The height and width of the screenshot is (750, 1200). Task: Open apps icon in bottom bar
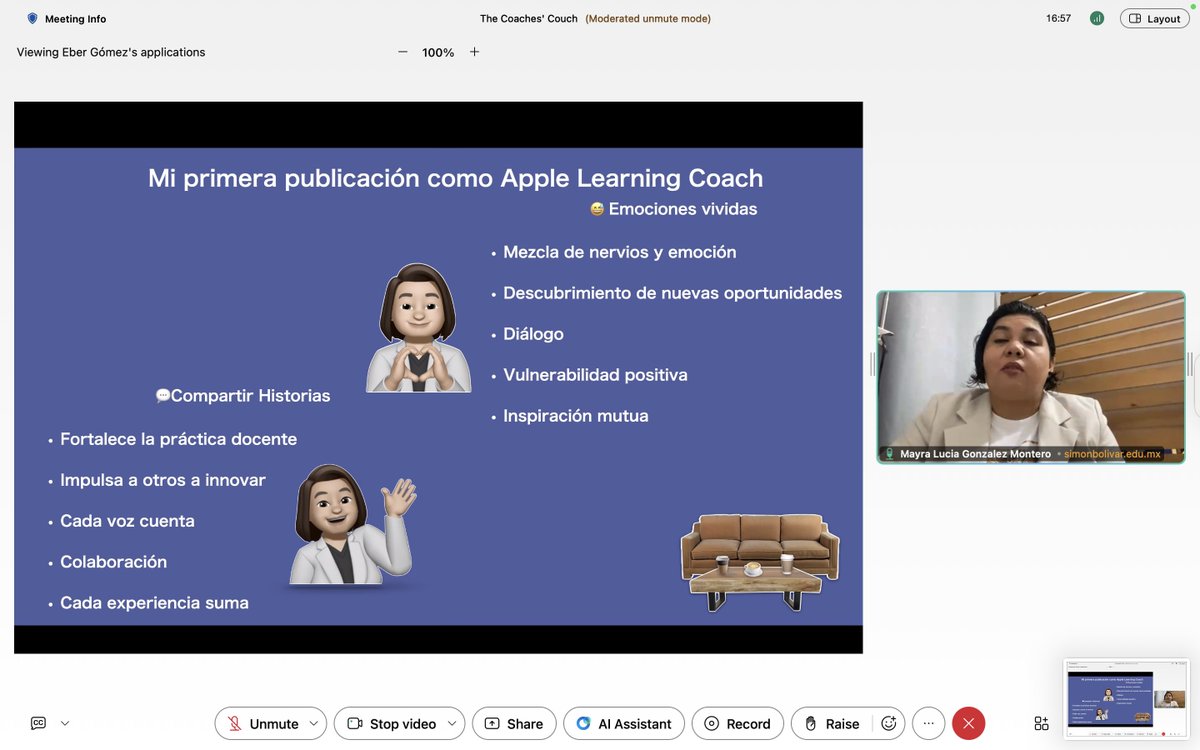click(x=1041, y=723)
